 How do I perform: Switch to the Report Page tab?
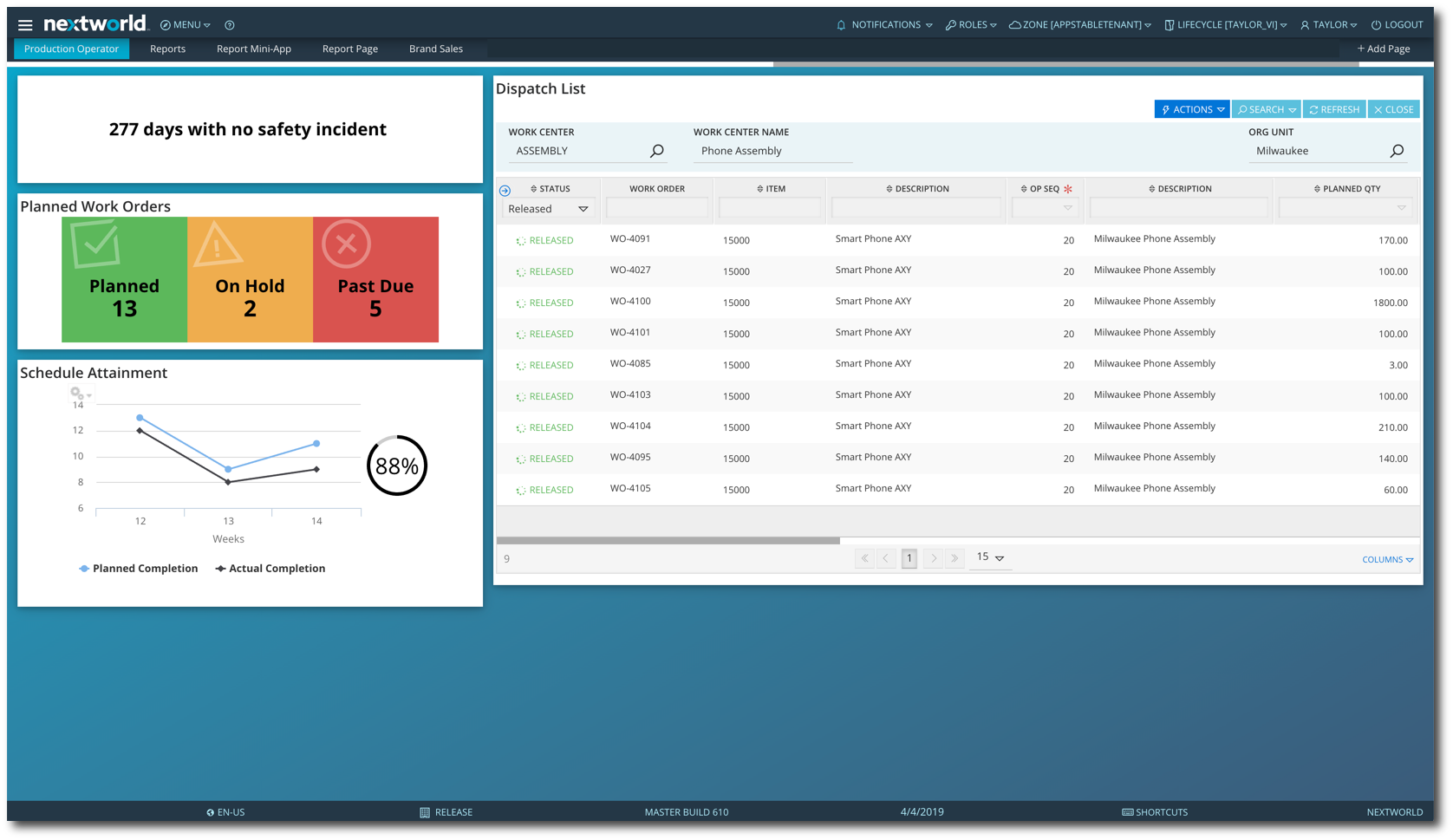(x=350, y=49)
